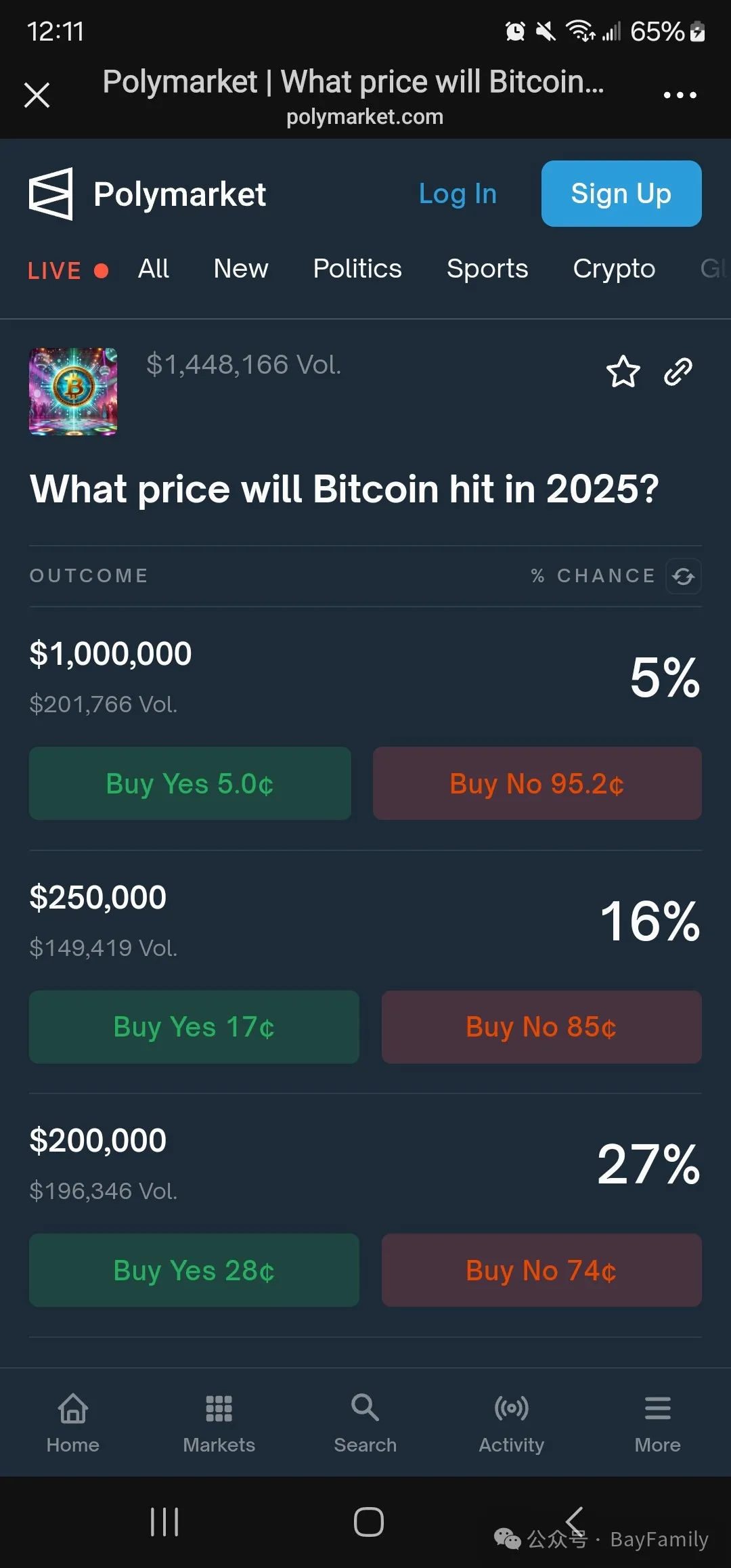This screenshot has height=1568, width=731.
Task: Close the in-app browser page
Action: (x=37, y=95)
